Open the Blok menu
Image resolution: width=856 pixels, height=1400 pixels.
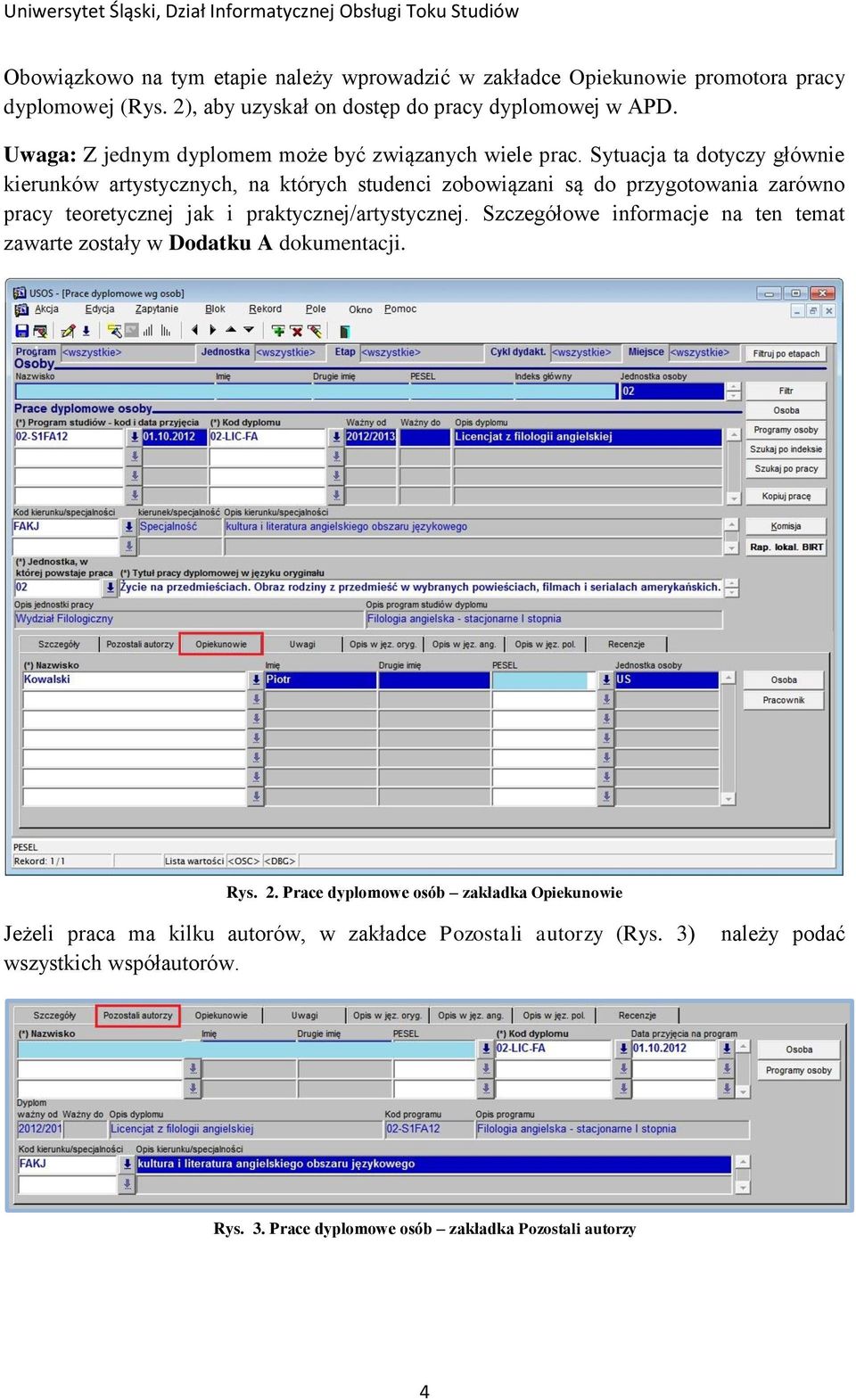[215, 309]
